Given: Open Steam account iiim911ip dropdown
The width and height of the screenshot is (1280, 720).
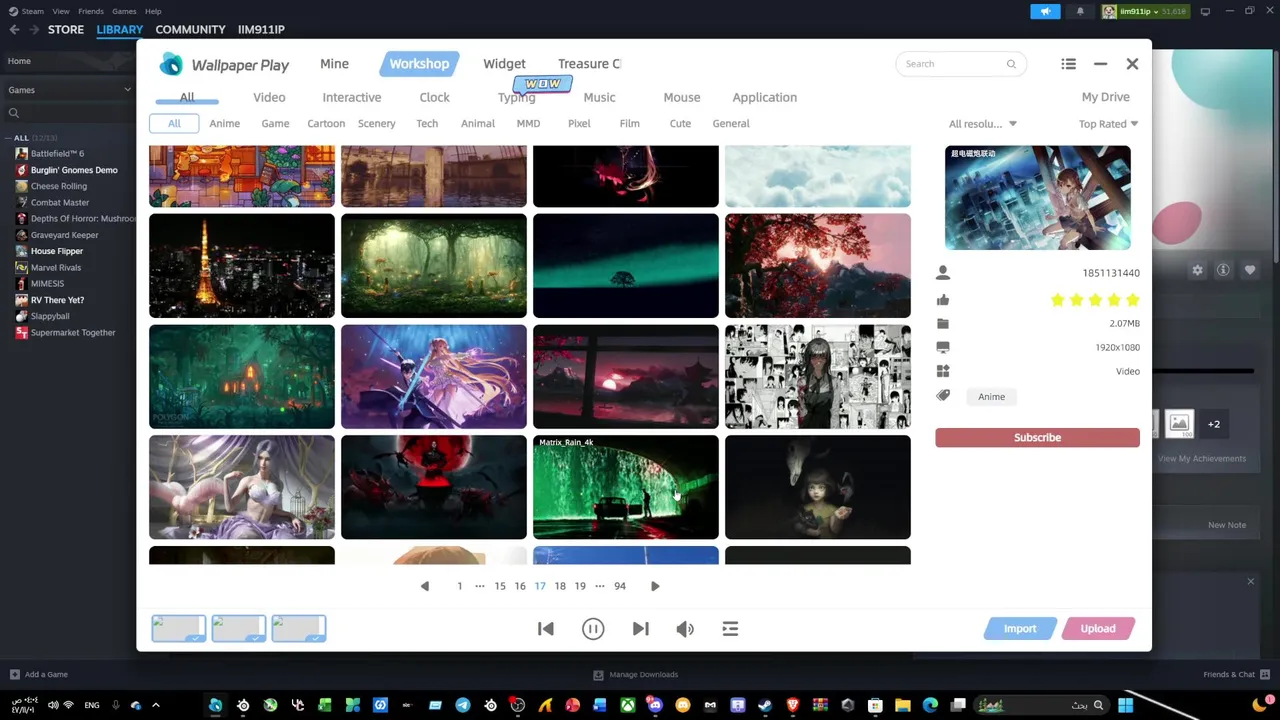Looking at the screenshot, I should coord(1143,12).
